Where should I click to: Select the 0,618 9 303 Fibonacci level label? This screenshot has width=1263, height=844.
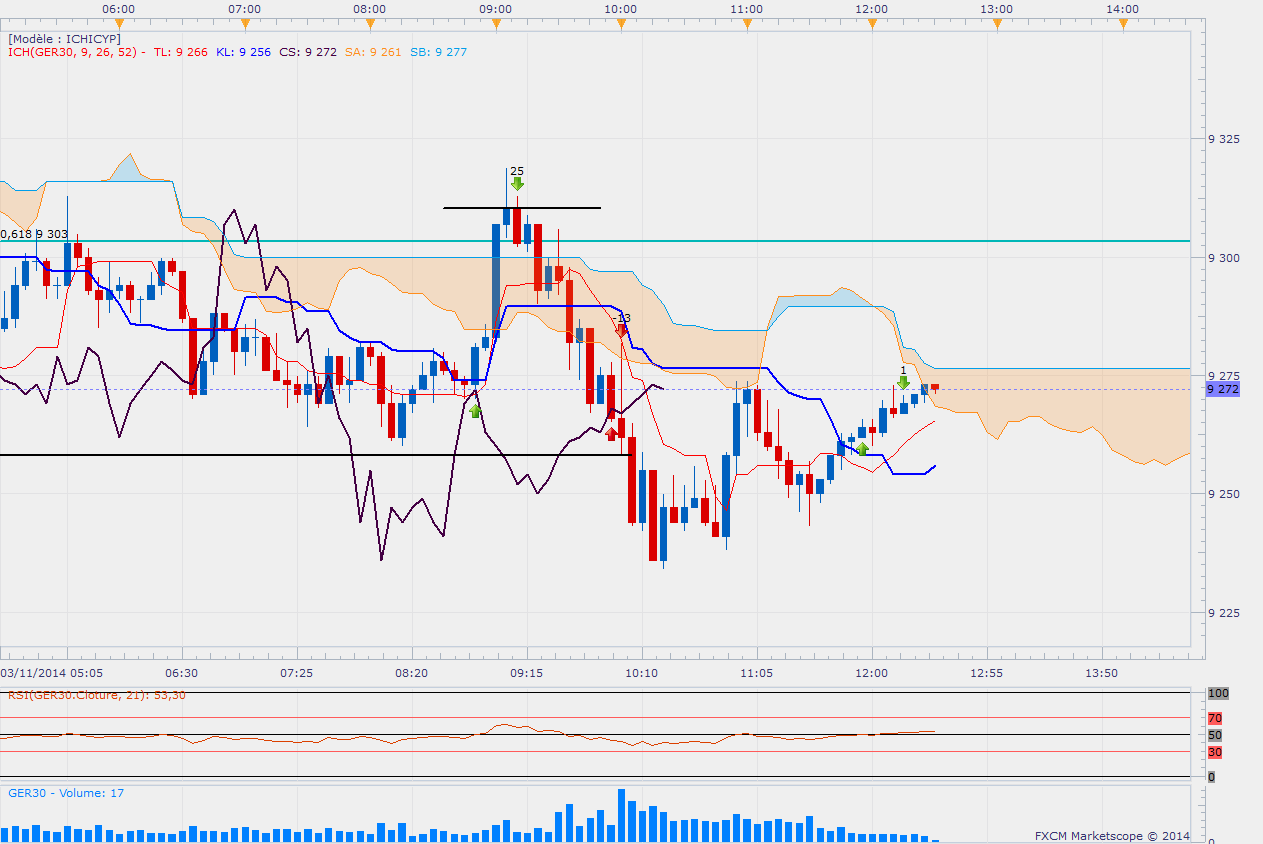pos(34,234)
